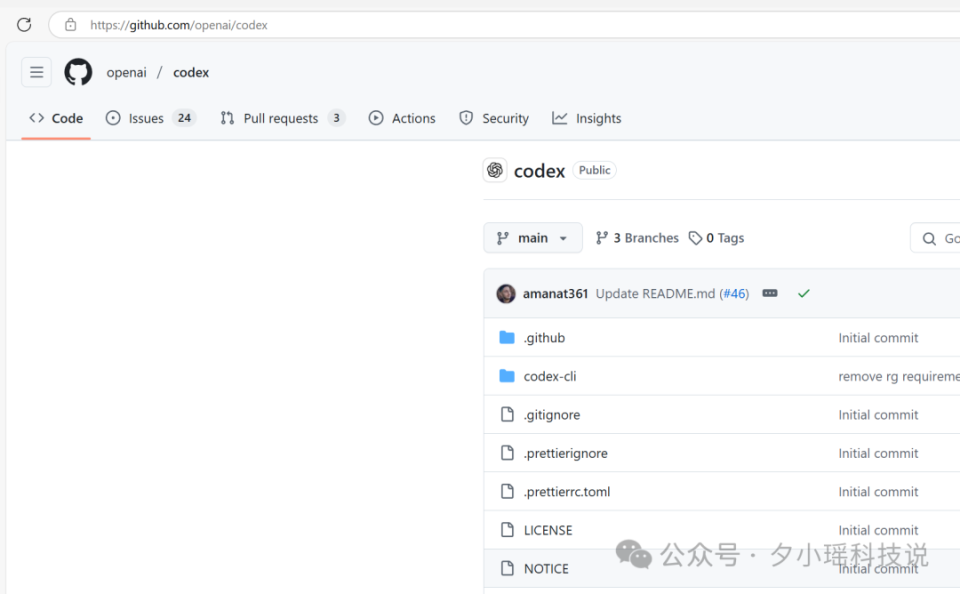
Task: Go to GitHub home via Octocat logo
Action: point(78,72)
